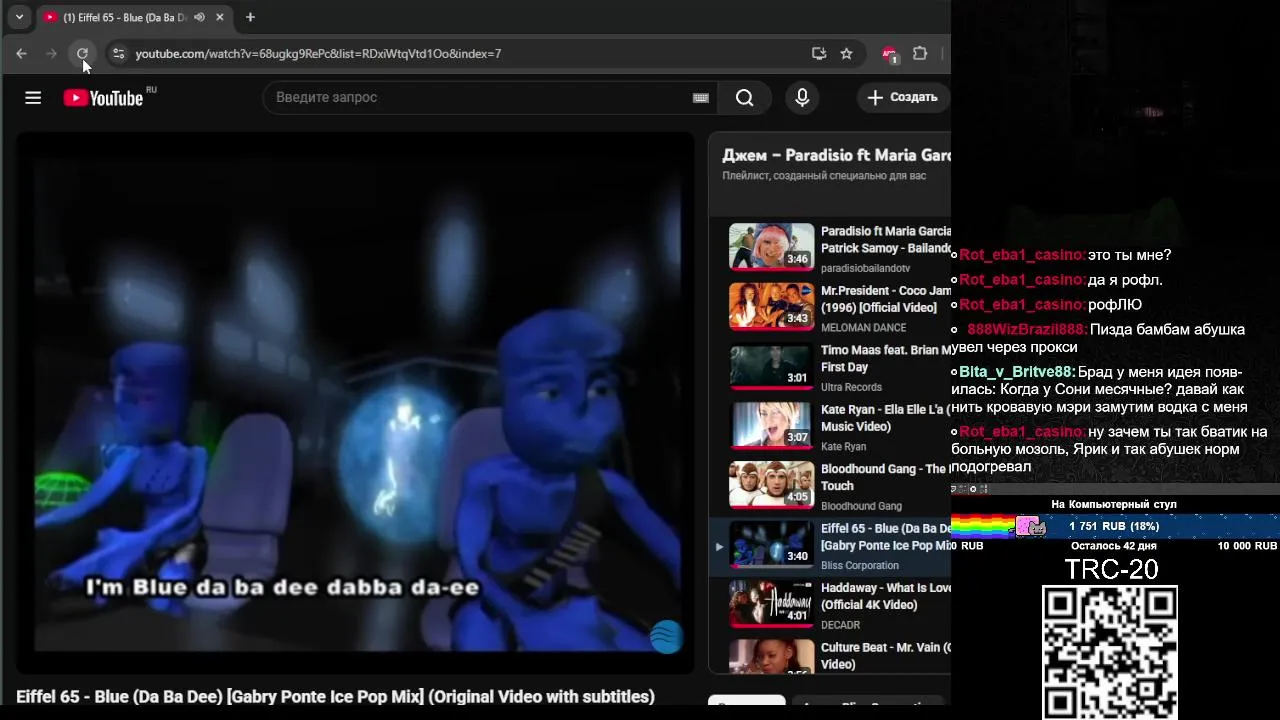Click the Джем – Paradisio playlist title
This screenshot has height=720, width=1280.
[837, 155]
